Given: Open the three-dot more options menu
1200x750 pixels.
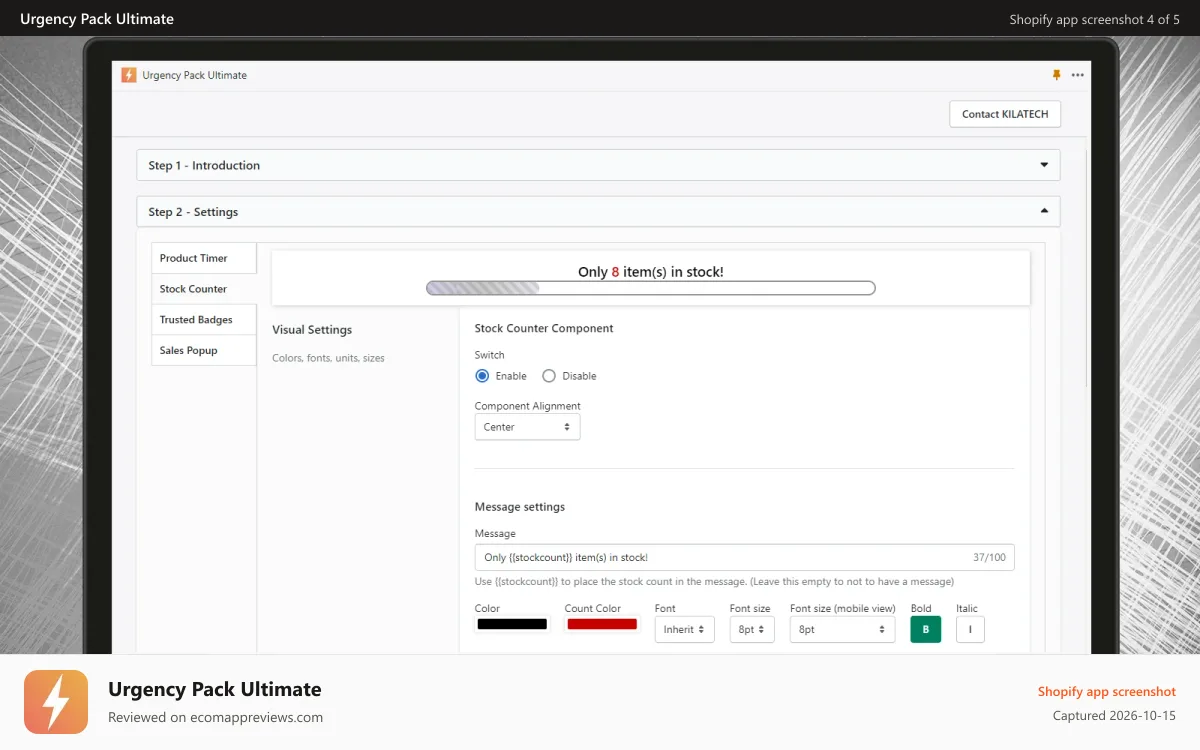Looking at the screenshot, I should 1077,75.
